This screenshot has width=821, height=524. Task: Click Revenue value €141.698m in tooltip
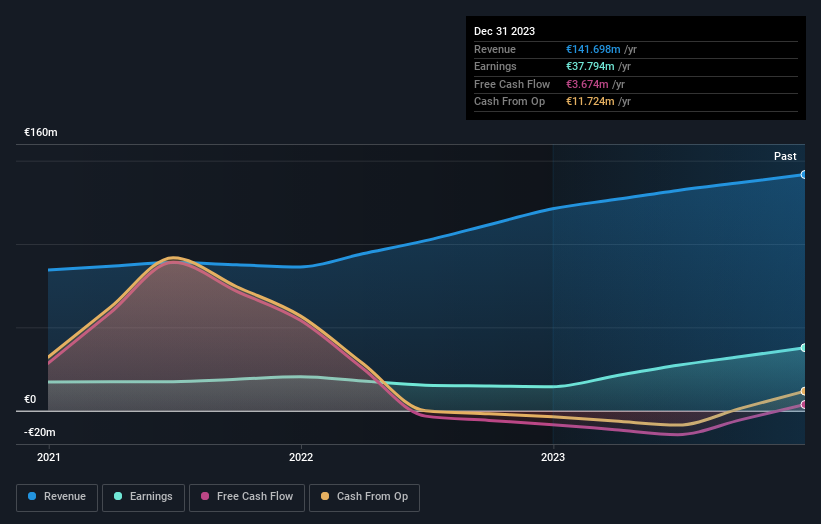click(x=593, y=49)
